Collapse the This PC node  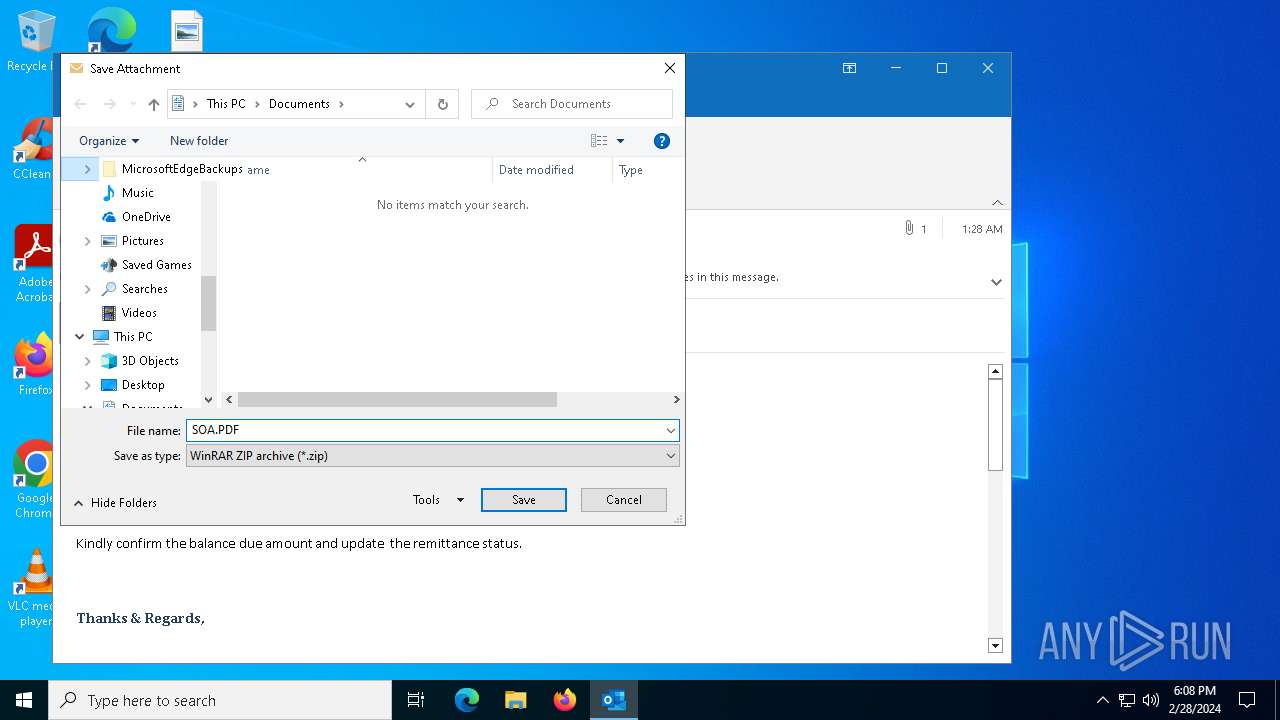(x=79, y=337)
